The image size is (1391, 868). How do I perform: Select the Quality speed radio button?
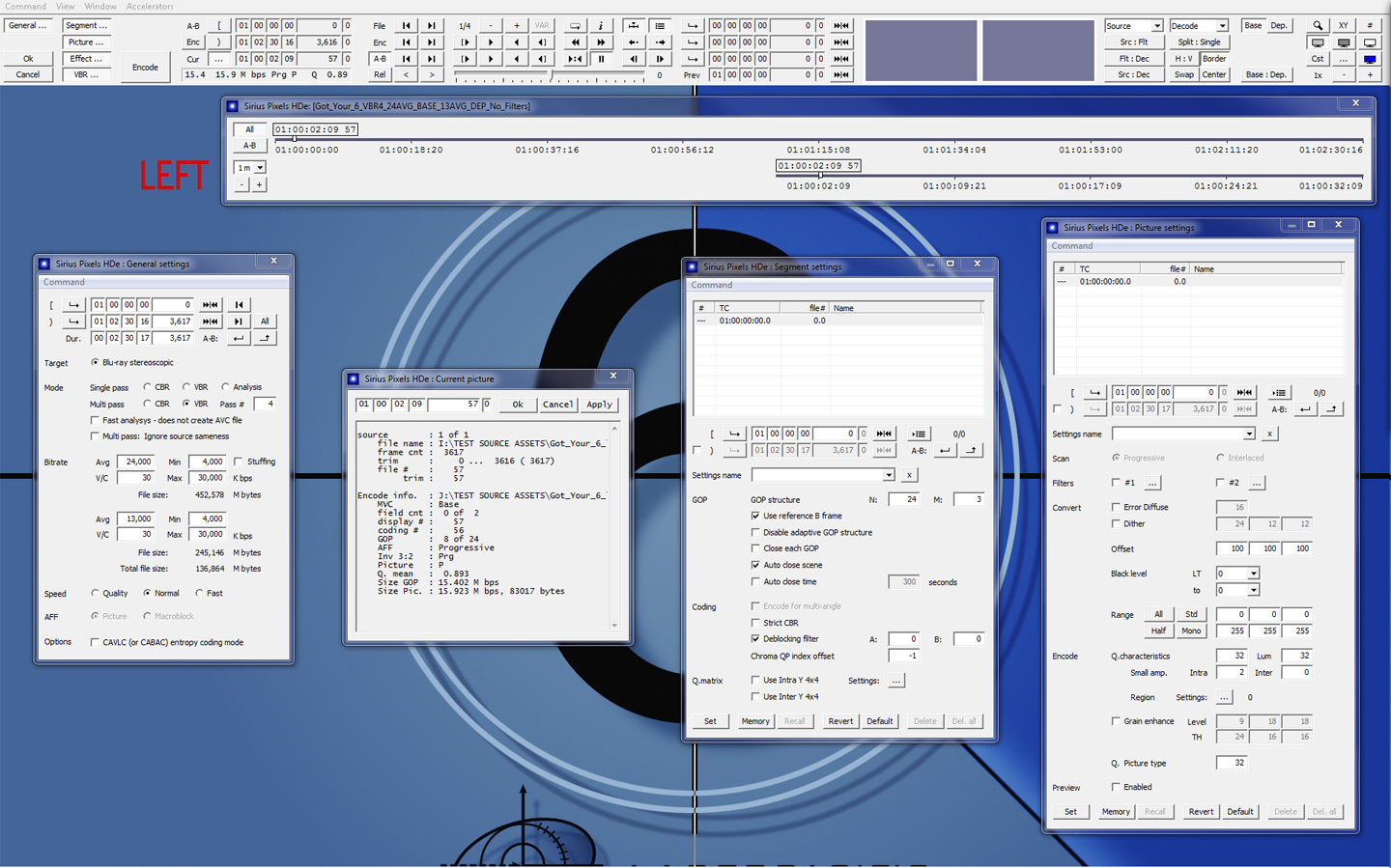pos(95,593)
